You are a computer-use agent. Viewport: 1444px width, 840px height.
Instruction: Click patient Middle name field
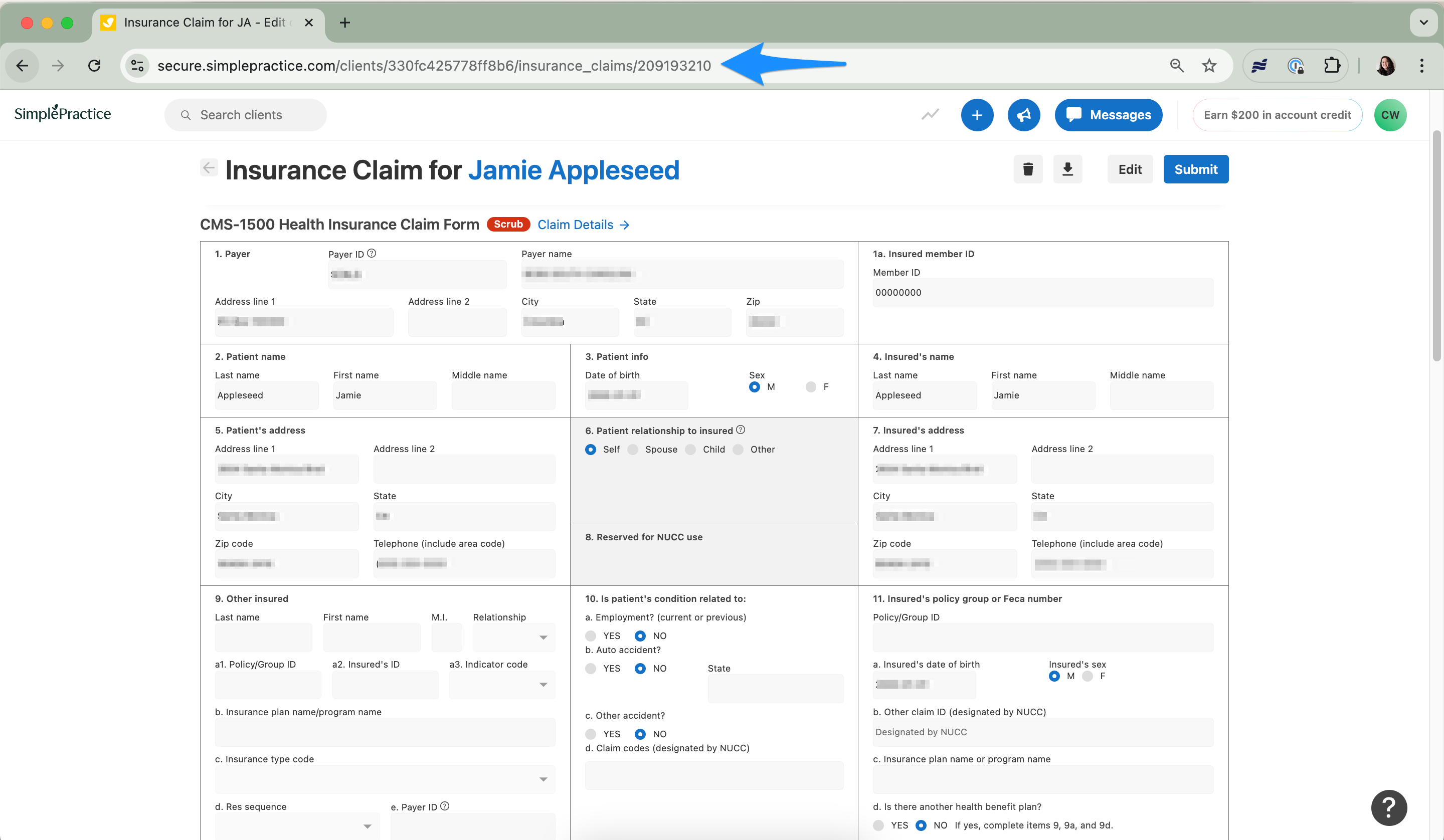tap(503, 395)
